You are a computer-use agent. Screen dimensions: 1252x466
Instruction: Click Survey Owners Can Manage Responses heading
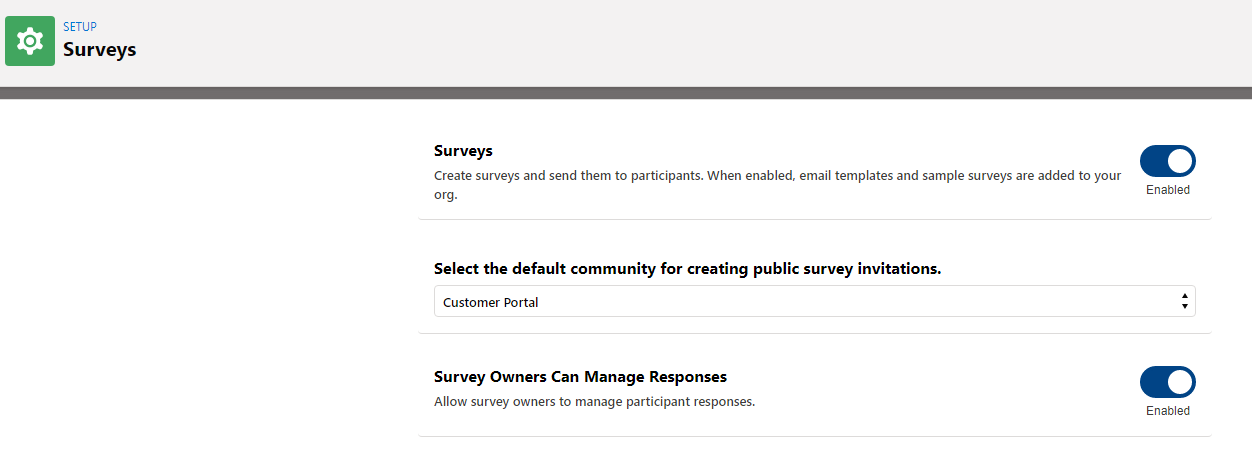point(580,377)
